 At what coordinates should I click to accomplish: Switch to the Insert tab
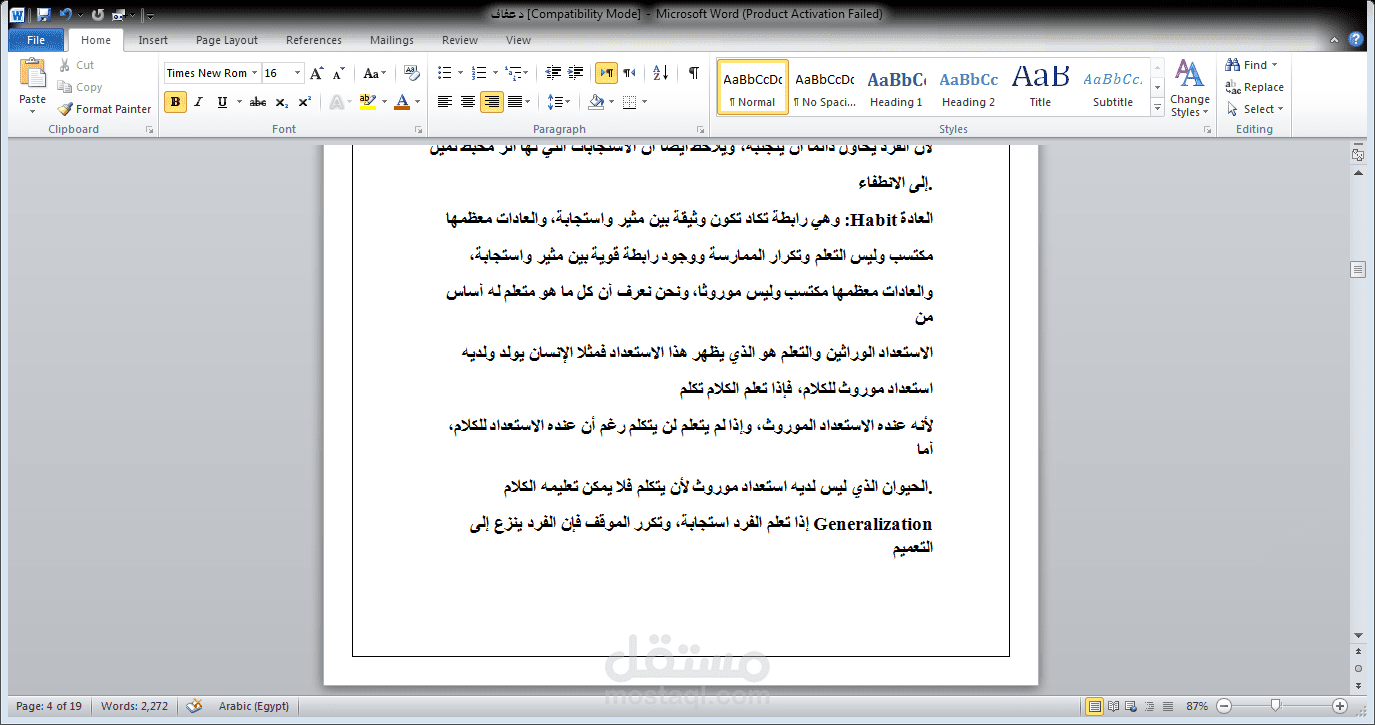[153, 40]
